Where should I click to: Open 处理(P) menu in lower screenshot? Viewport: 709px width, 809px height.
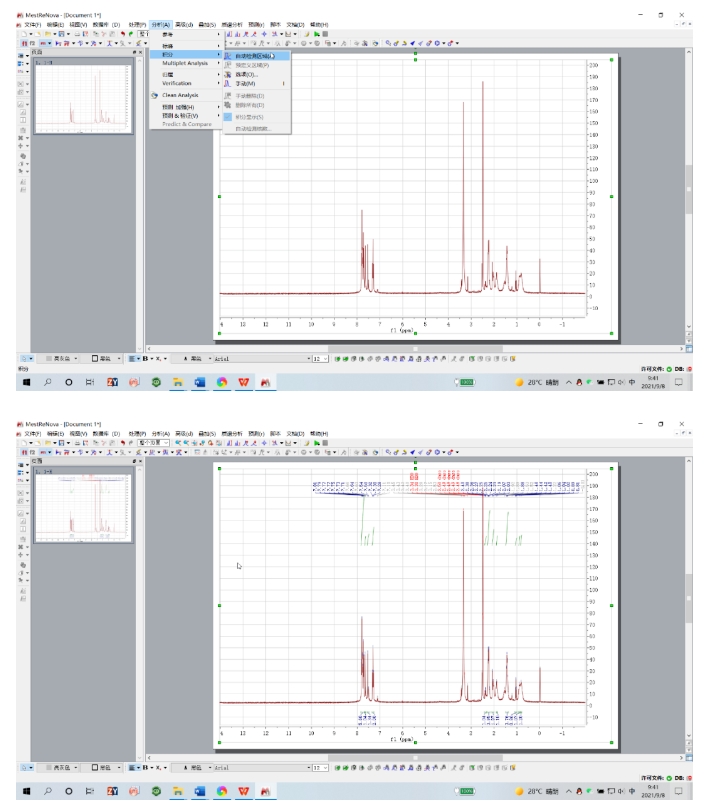pyautogui.click(x=137, y=434)
